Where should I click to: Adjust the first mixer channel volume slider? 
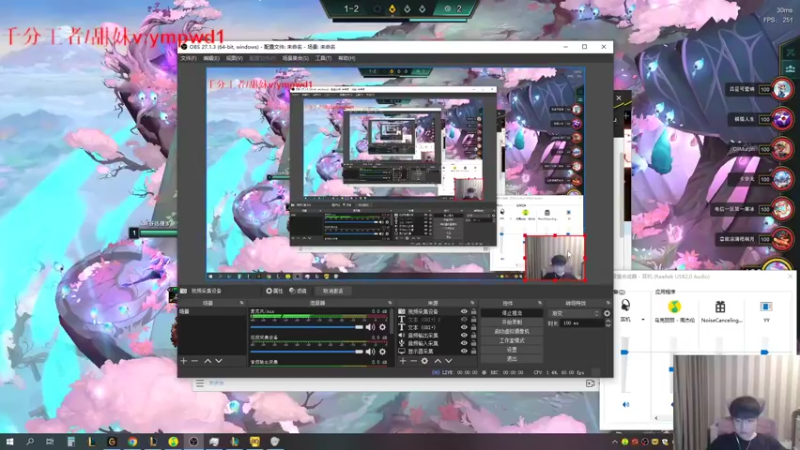[x=307, y=327]
